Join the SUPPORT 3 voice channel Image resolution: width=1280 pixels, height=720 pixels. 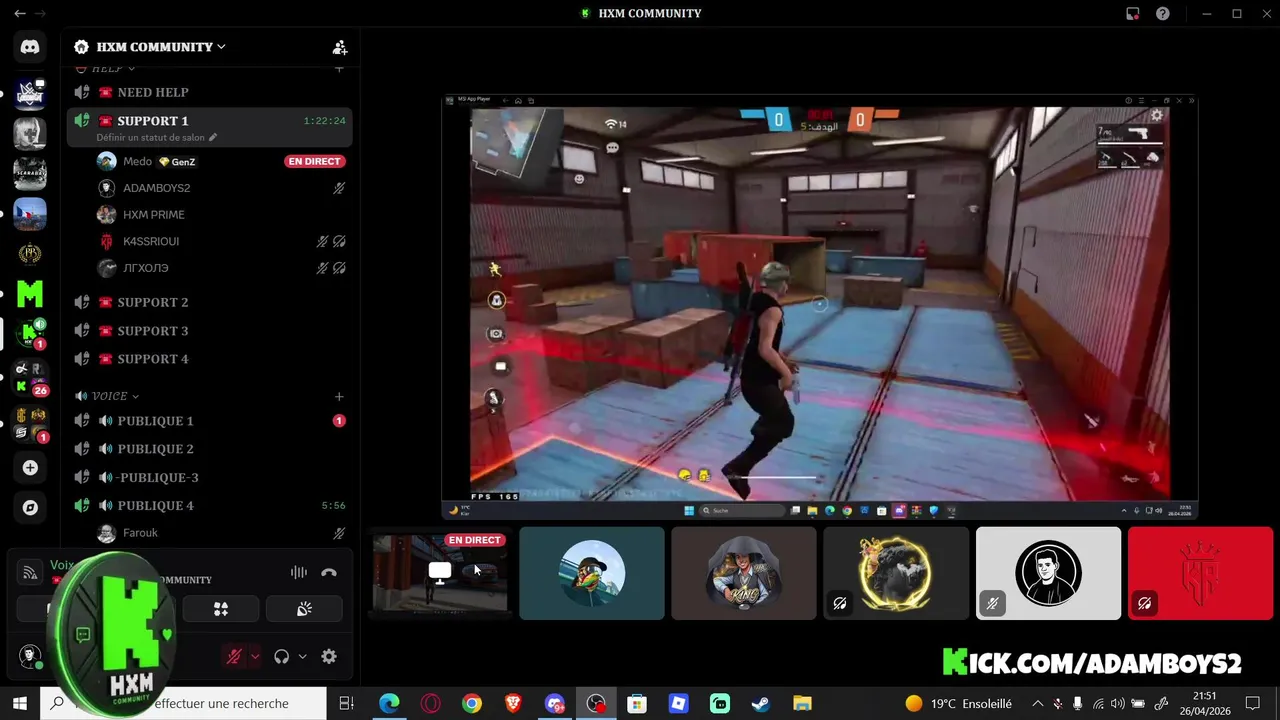click(209, 330)
